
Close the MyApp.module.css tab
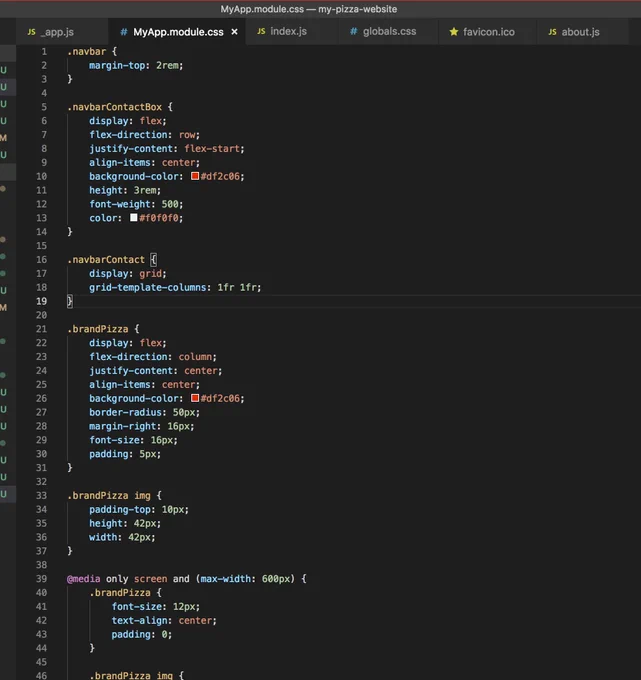[234, 32]
